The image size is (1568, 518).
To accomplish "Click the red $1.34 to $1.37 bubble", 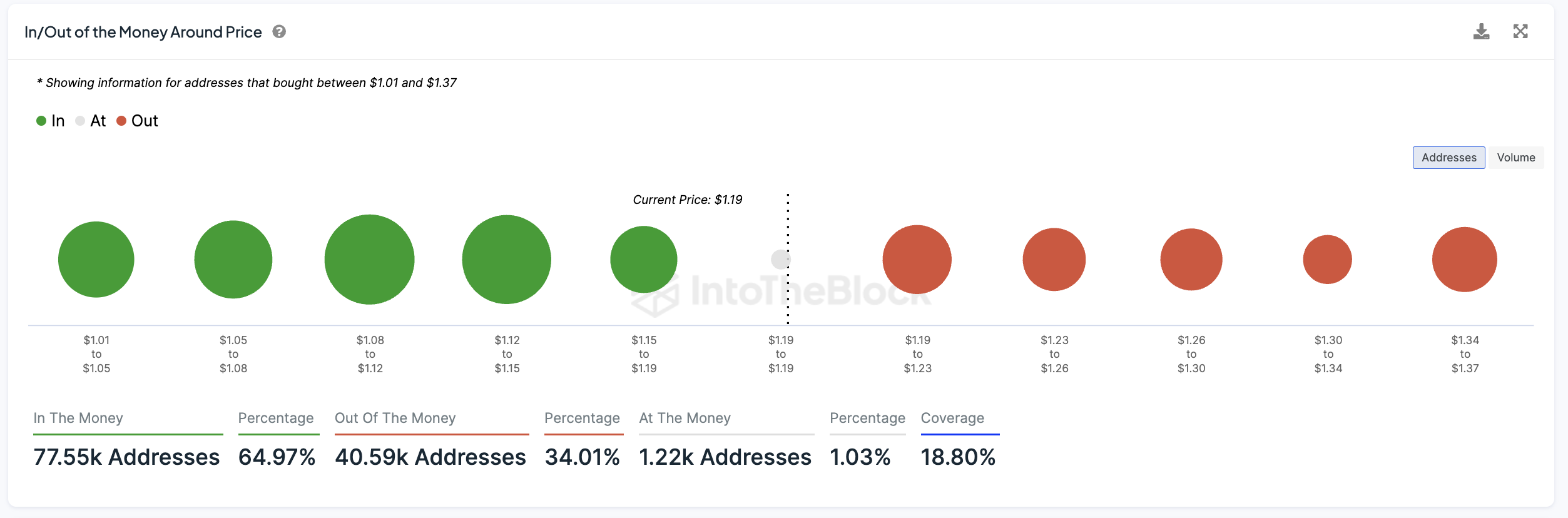I will (x=1465, y=259).
